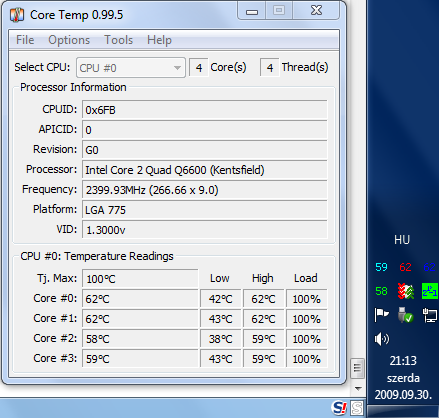Screen dimensions: 439x418
Task: Minimize the Core Temp window
Action: click(x=252, y=11)
